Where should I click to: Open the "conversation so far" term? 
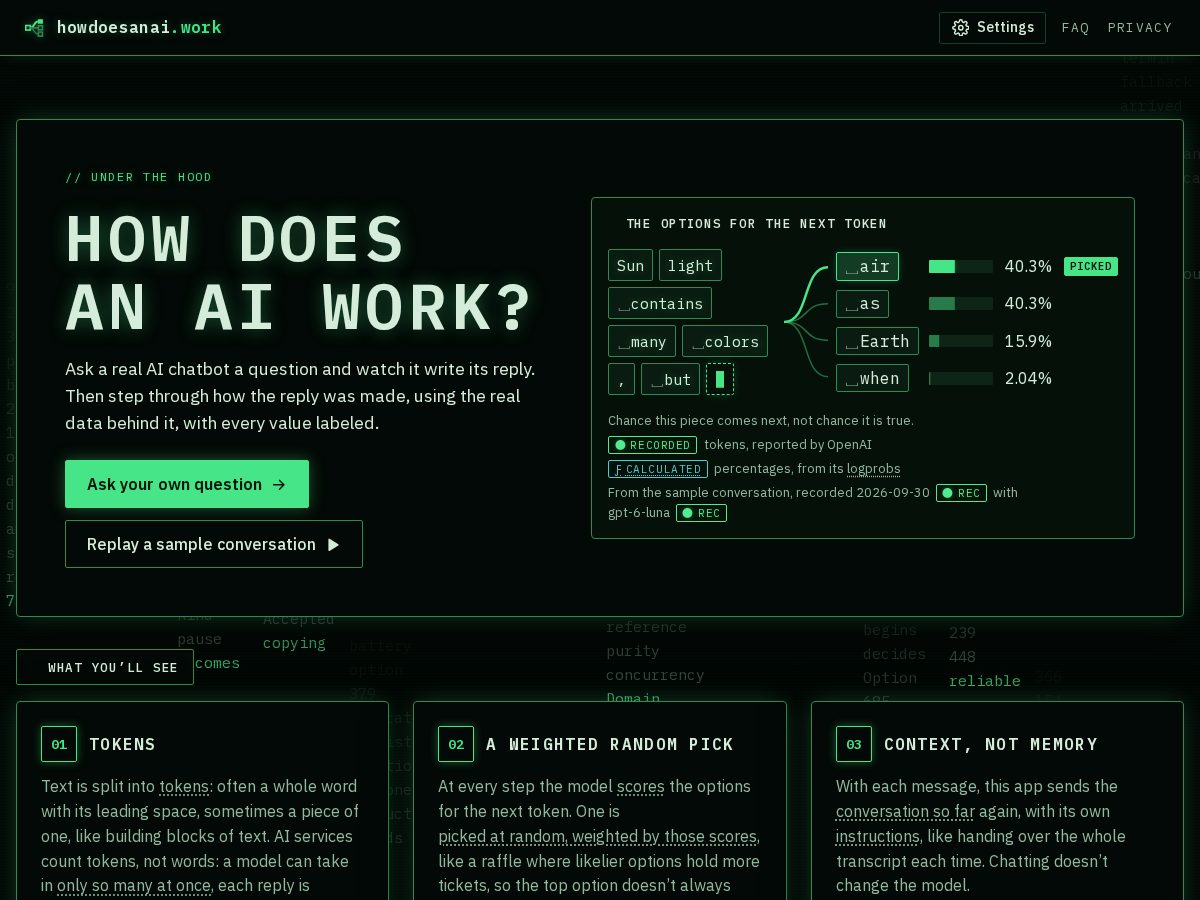pos(905,812)
